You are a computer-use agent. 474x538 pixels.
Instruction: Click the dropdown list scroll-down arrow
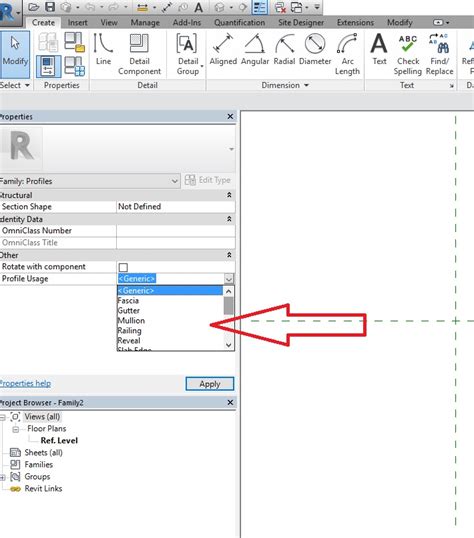[x=229, y=345]
